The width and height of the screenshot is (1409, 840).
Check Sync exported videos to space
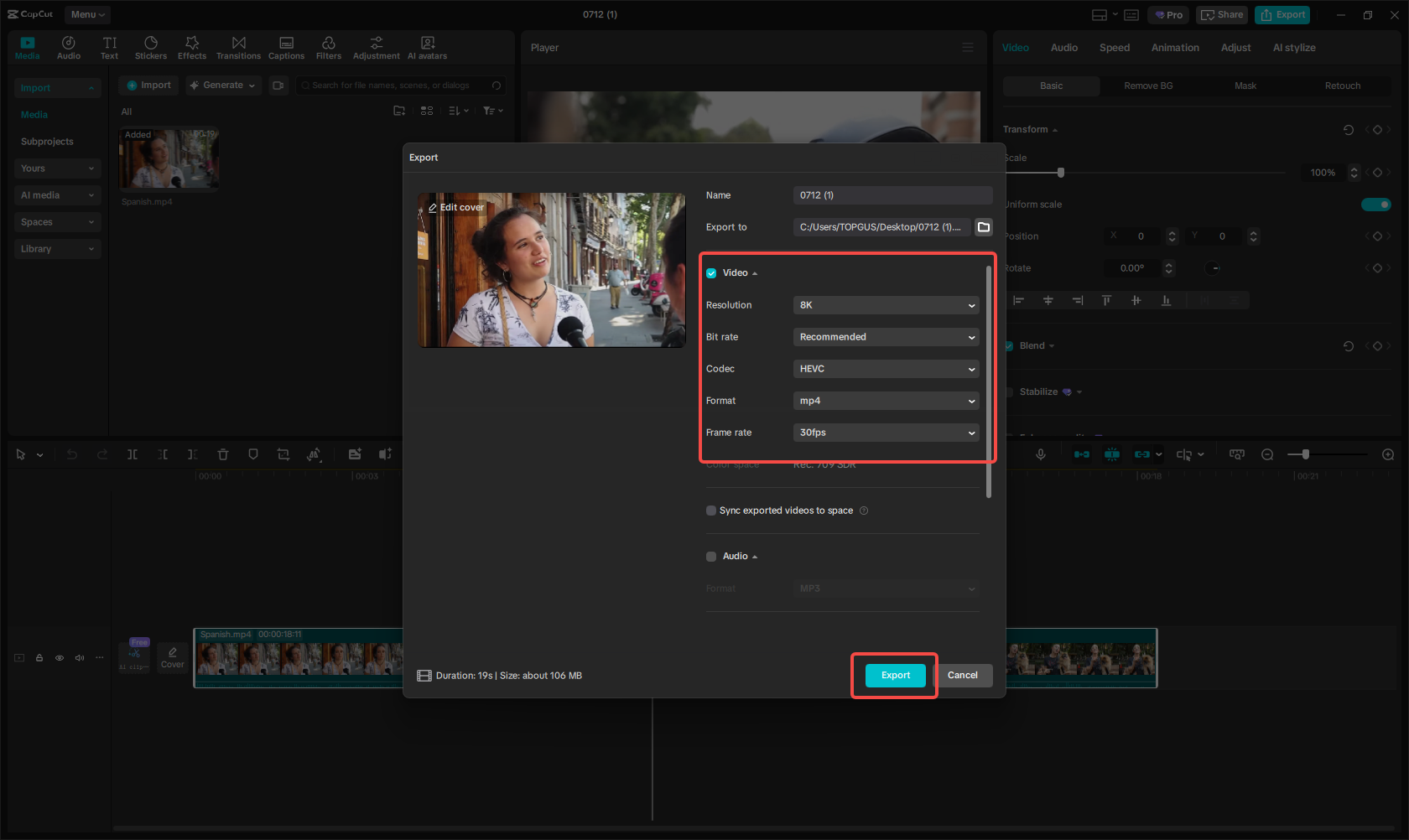pyautogui.click(x=710, y=510)
